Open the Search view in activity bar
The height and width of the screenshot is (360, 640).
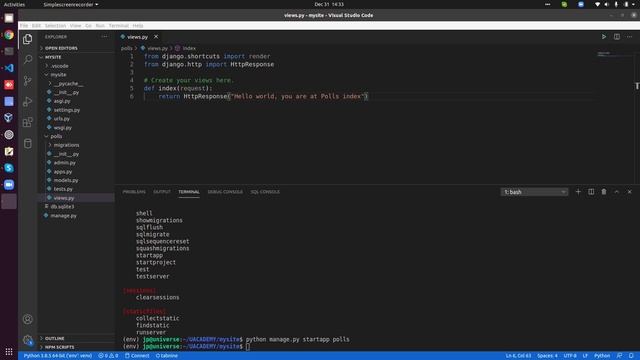click(x=27, y=60)
